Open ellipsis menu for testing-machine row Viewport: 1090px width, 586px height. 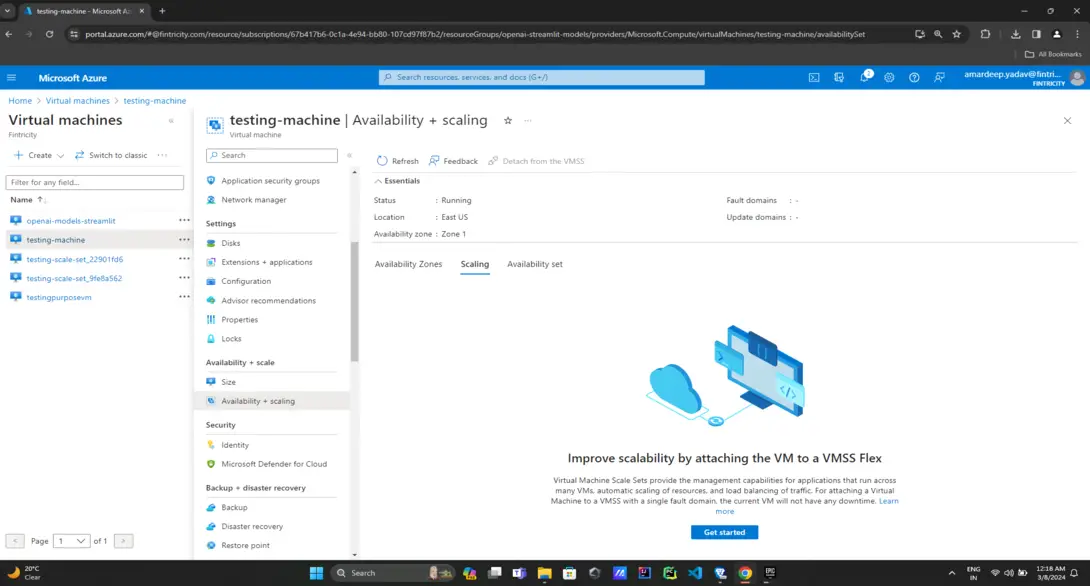click(184, 240)
